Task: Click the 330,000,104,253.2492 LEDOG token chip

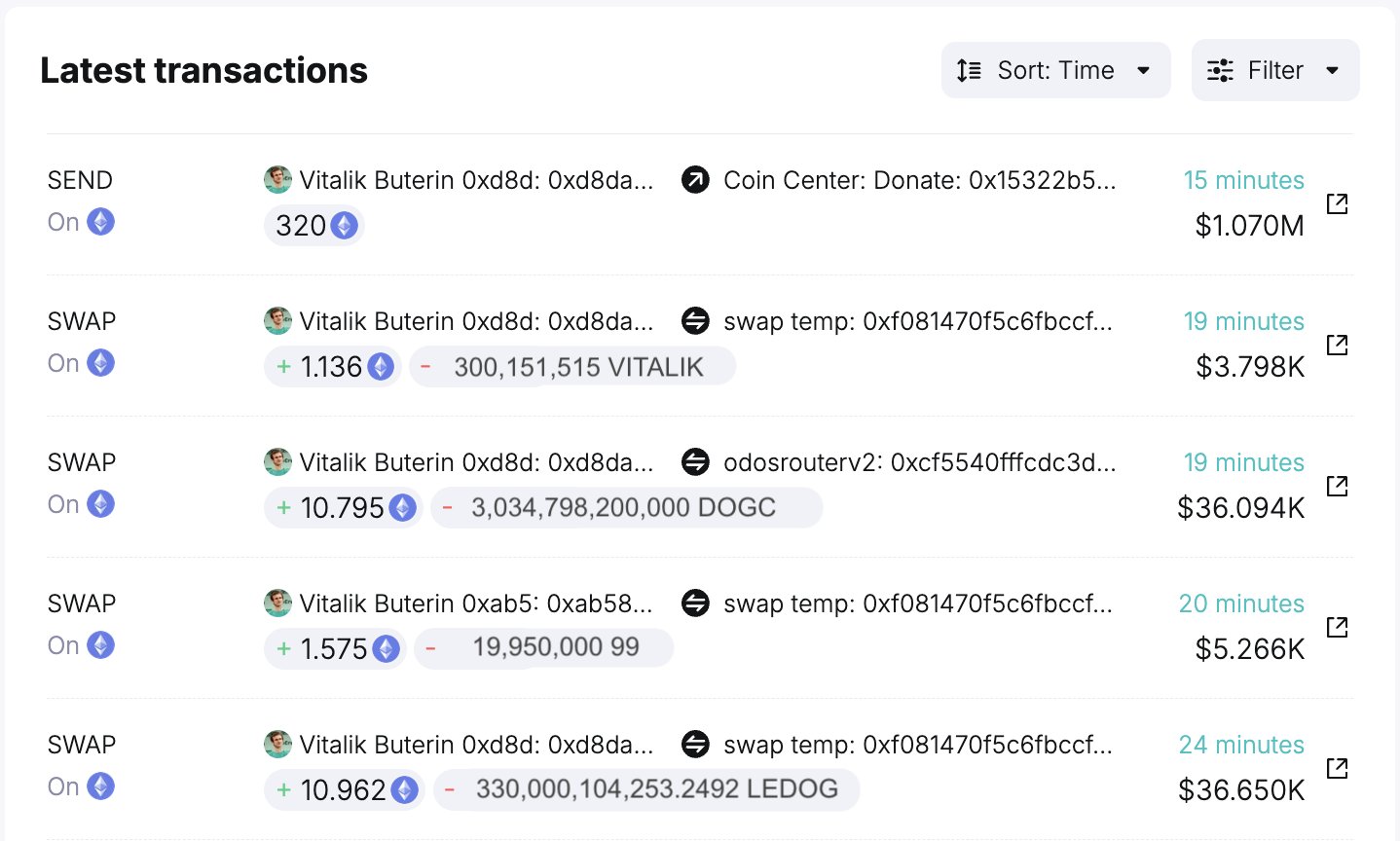Action: coord(646,789)
